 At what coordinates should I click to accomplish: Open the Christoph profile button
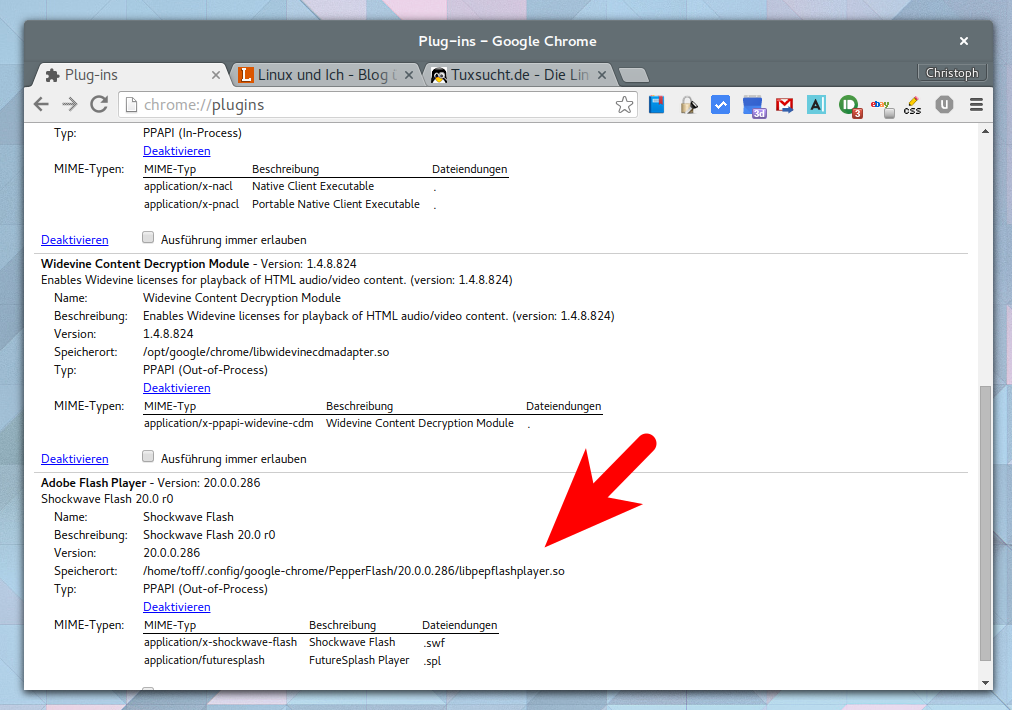coord(951,73)
